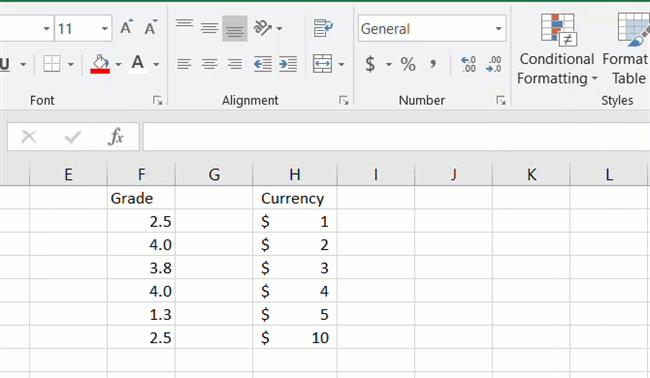
Task: Apply the Comma Style format
Action: tap(433, 64)
